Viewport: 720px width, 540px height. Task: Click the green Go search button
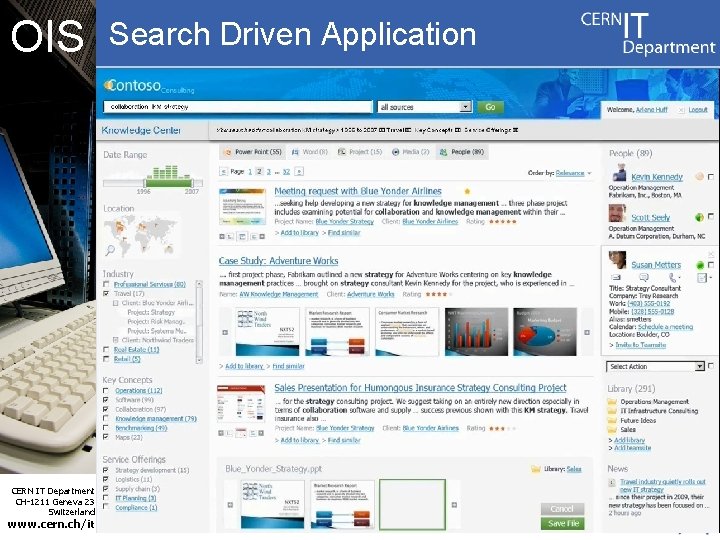(490, 107)
